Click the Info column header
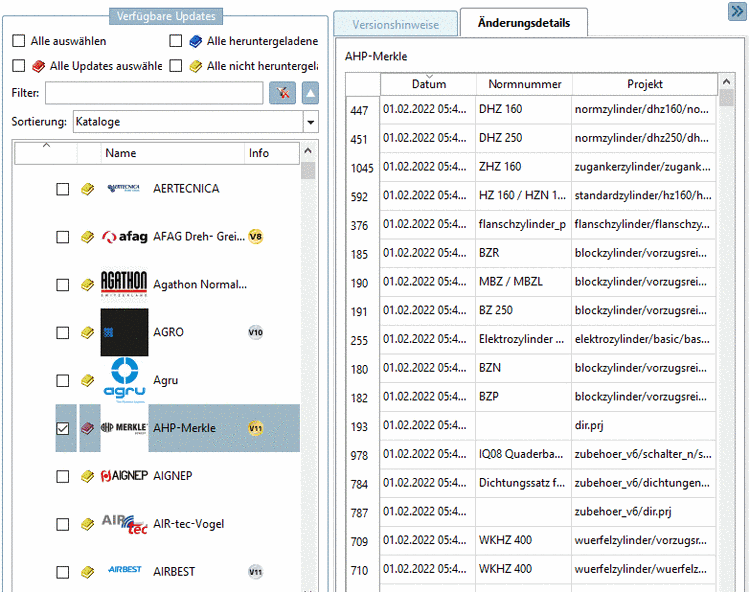 pos(272,153)
